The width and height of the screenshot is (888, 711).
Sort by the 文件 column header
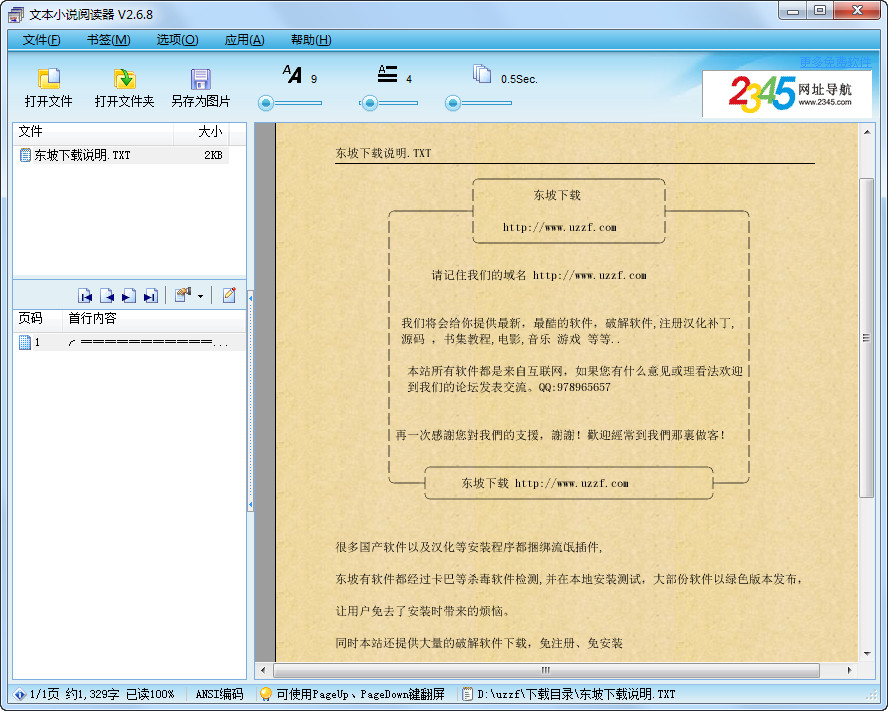click(93, 131)
